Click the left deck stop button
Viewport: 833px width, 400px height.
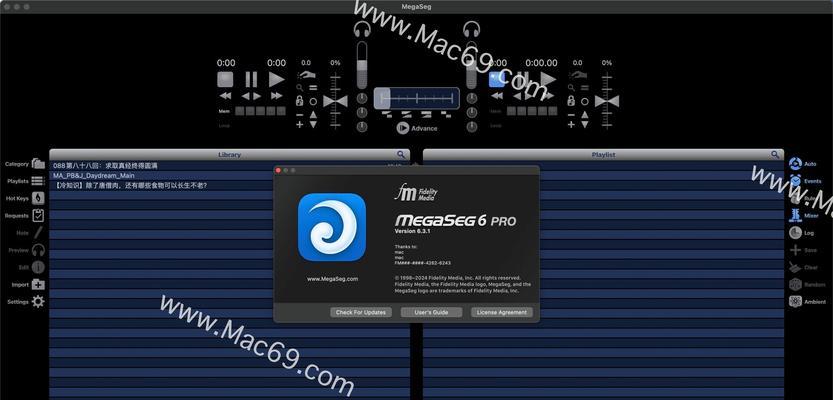point(225,80)
